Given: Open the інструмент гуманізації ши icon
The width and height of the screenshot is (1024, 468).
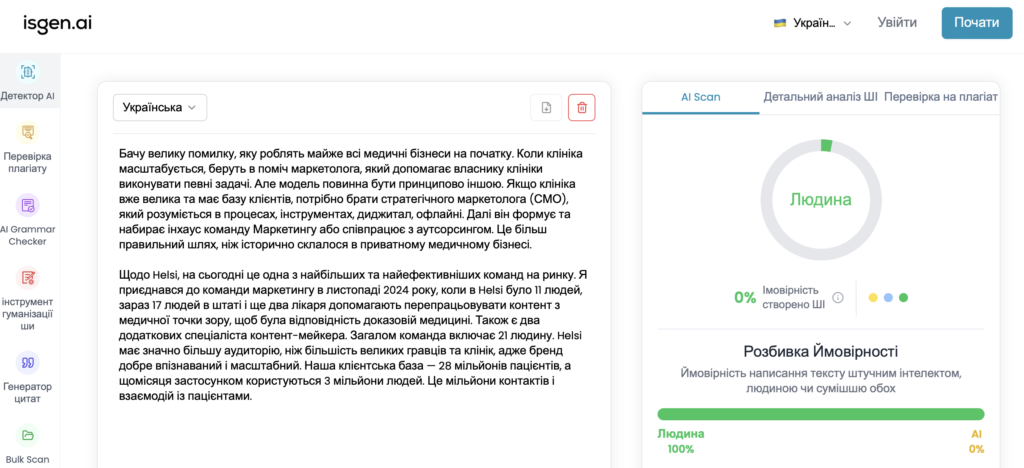Looking at the screenshot, I should pos(27,278).
